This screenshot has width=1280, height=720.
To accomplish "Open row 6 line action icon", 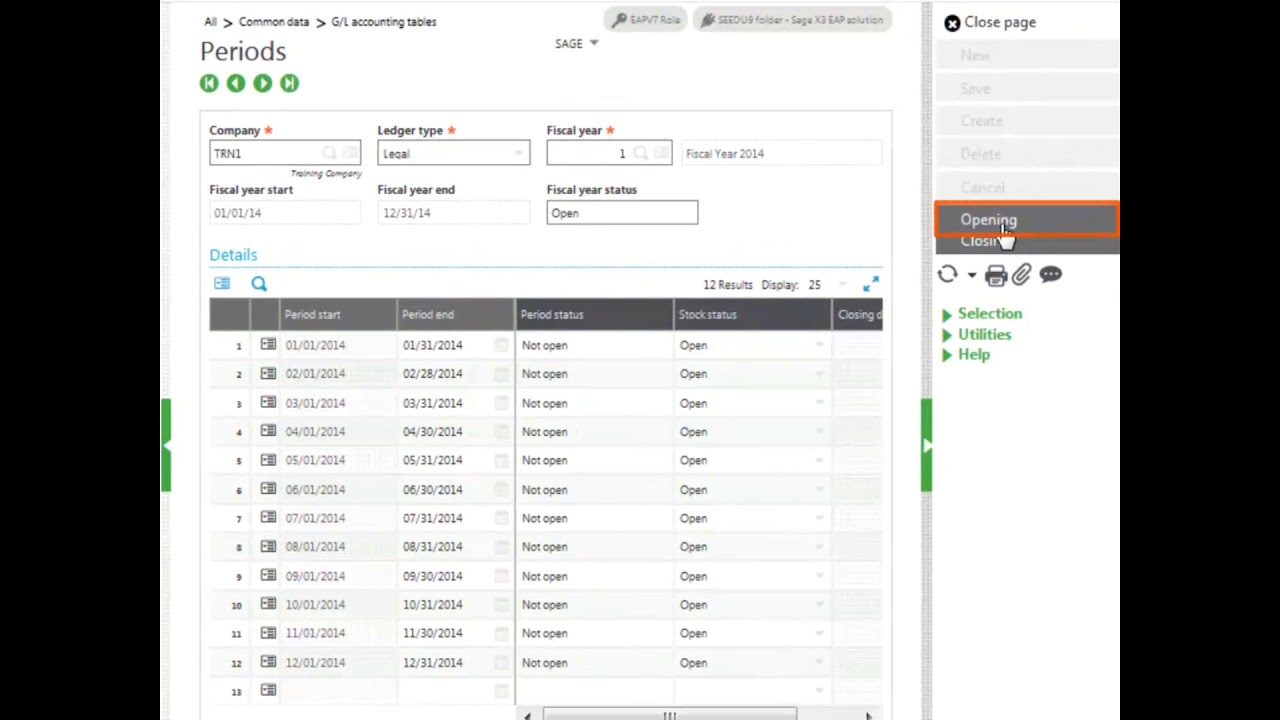I will point(268,488).
